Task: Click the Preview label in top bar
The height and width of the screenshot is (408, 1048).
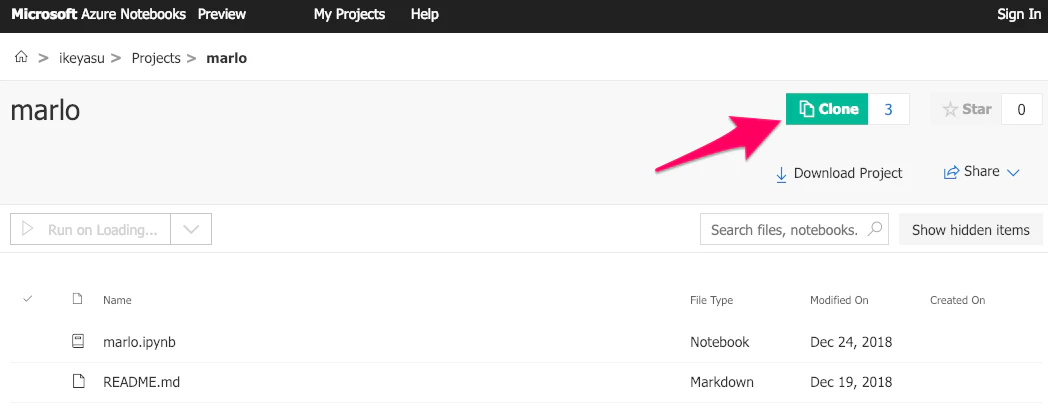Action: point(222,14)
